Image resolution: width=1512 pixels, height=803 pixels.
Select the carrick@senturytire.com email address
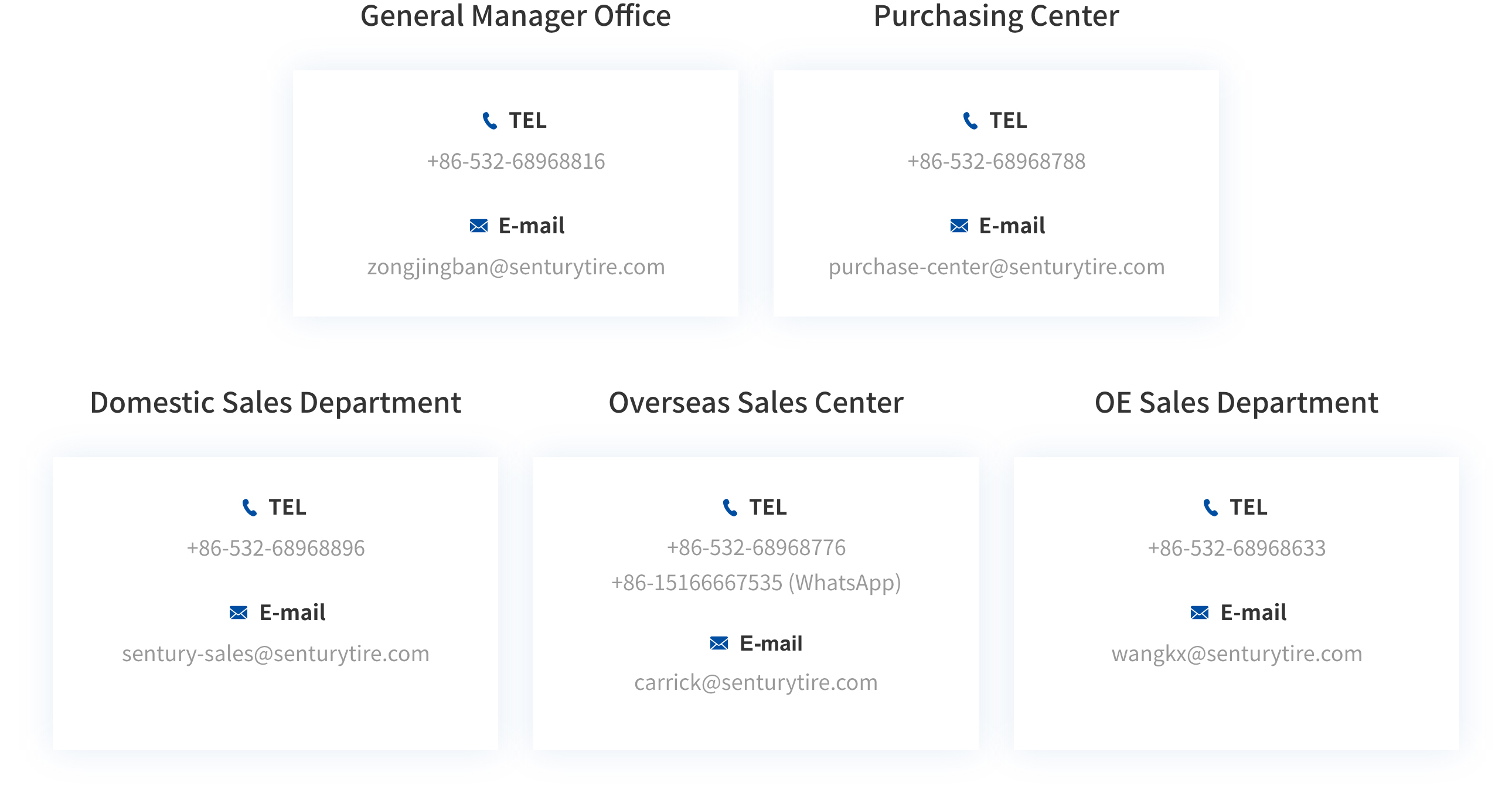[756, 683]
